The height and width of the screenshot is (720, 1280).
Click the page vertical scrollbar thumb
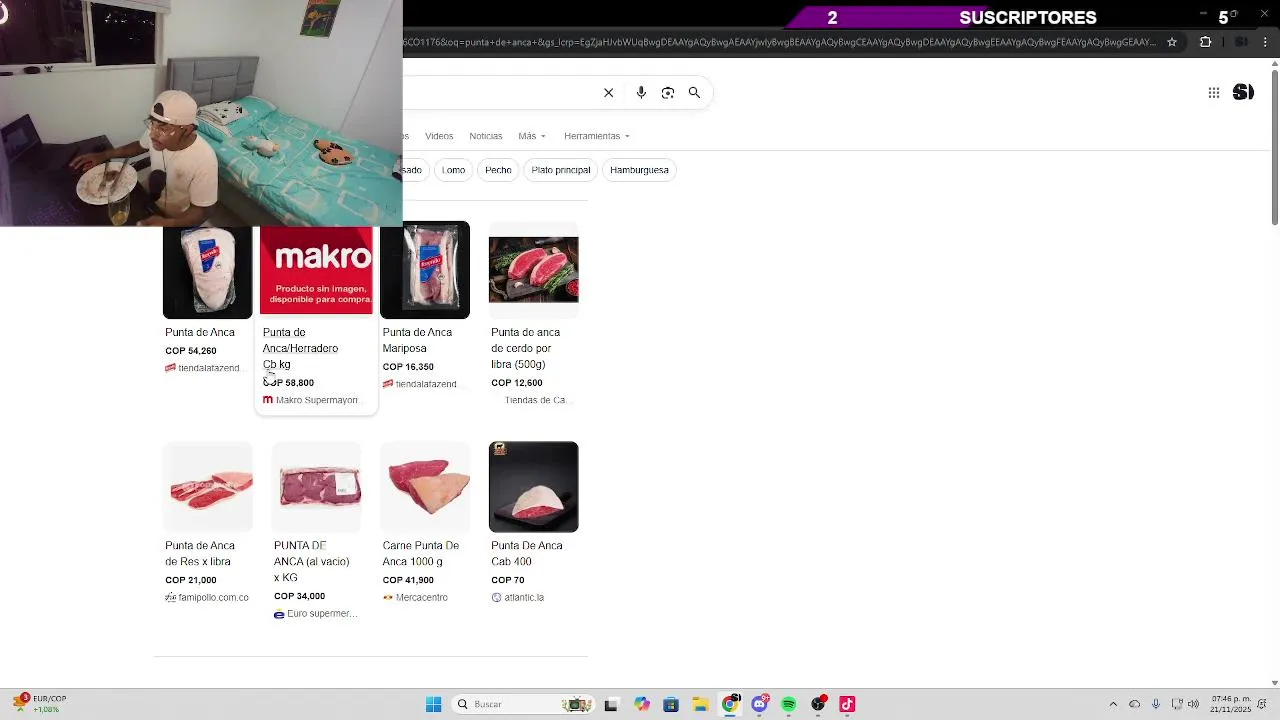click(1275, 150)
